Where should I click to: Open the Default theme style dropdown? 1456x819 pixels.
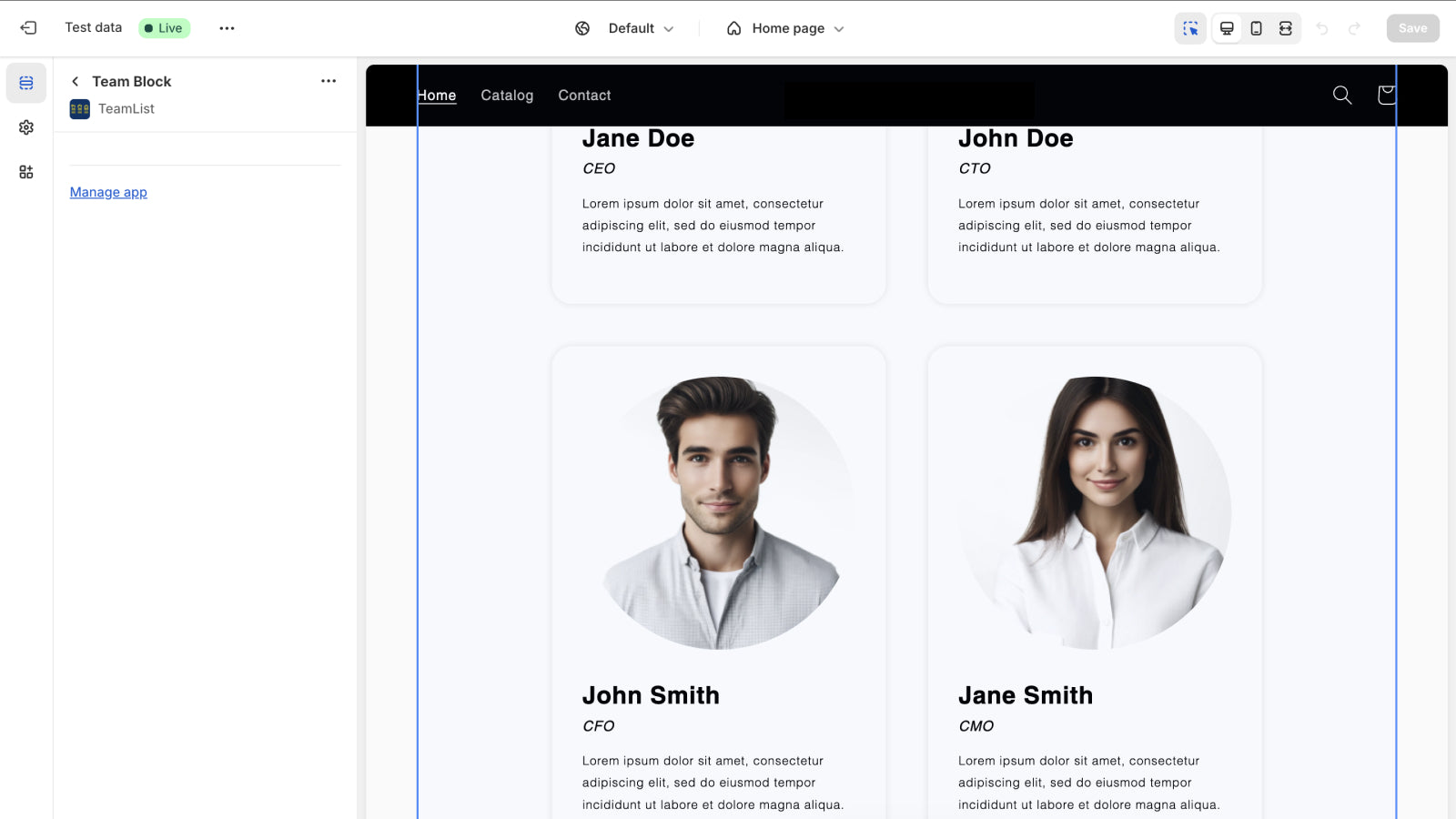[x=640, y=28]
